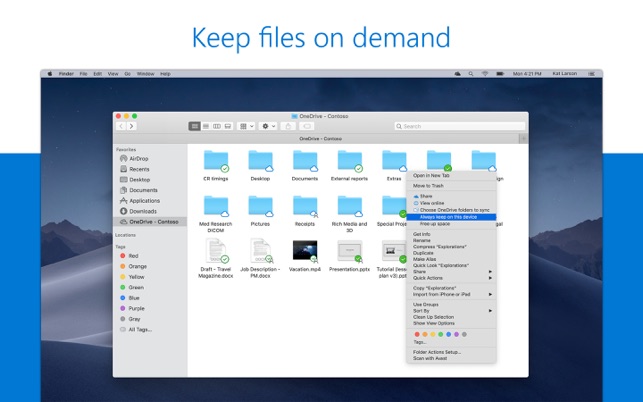The image size is (643, 402).
Task: Open the group-by dropdown in toolbar
Action: (246, 126)
